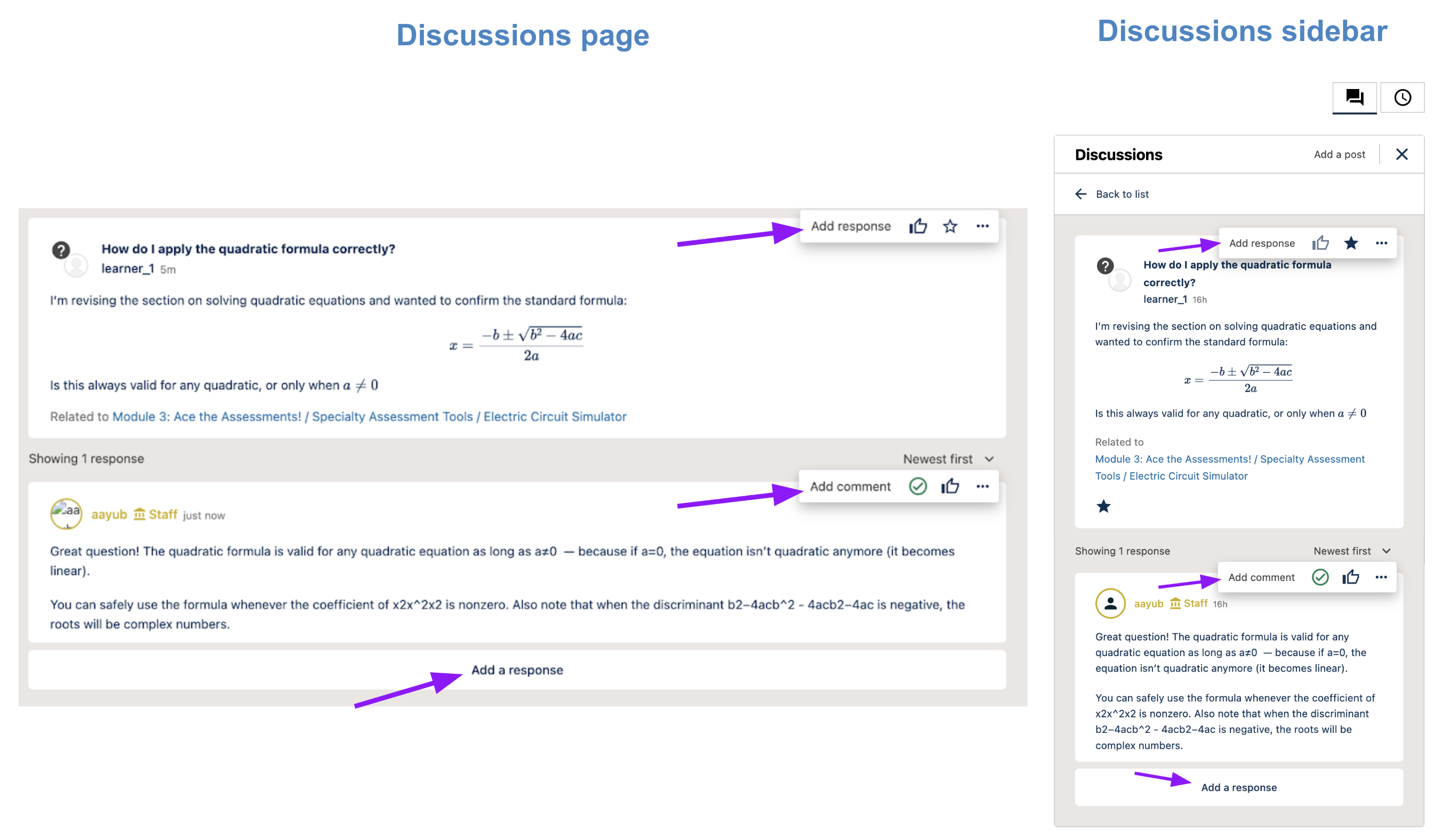Screen dimensions: 1442x840
Task: Like the question post on discussions page
Action: tap(918, 227)
